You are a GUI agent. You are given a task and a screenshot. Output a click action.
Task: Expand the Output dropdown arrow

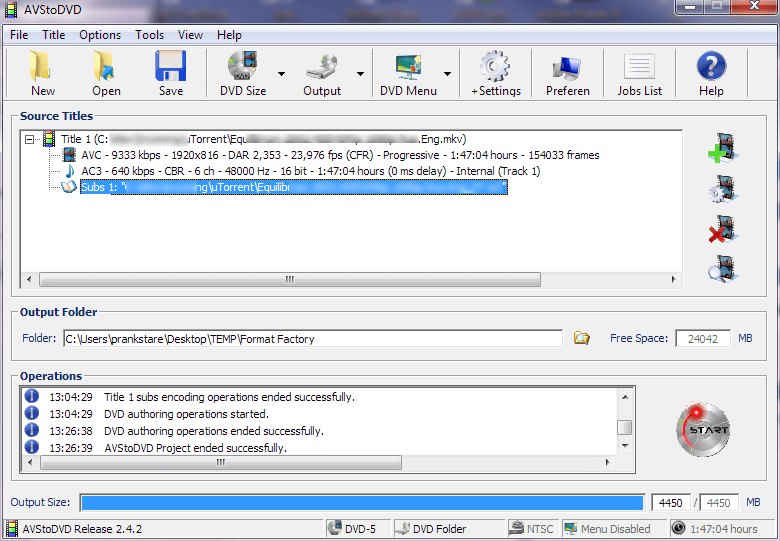coord(360,74)
